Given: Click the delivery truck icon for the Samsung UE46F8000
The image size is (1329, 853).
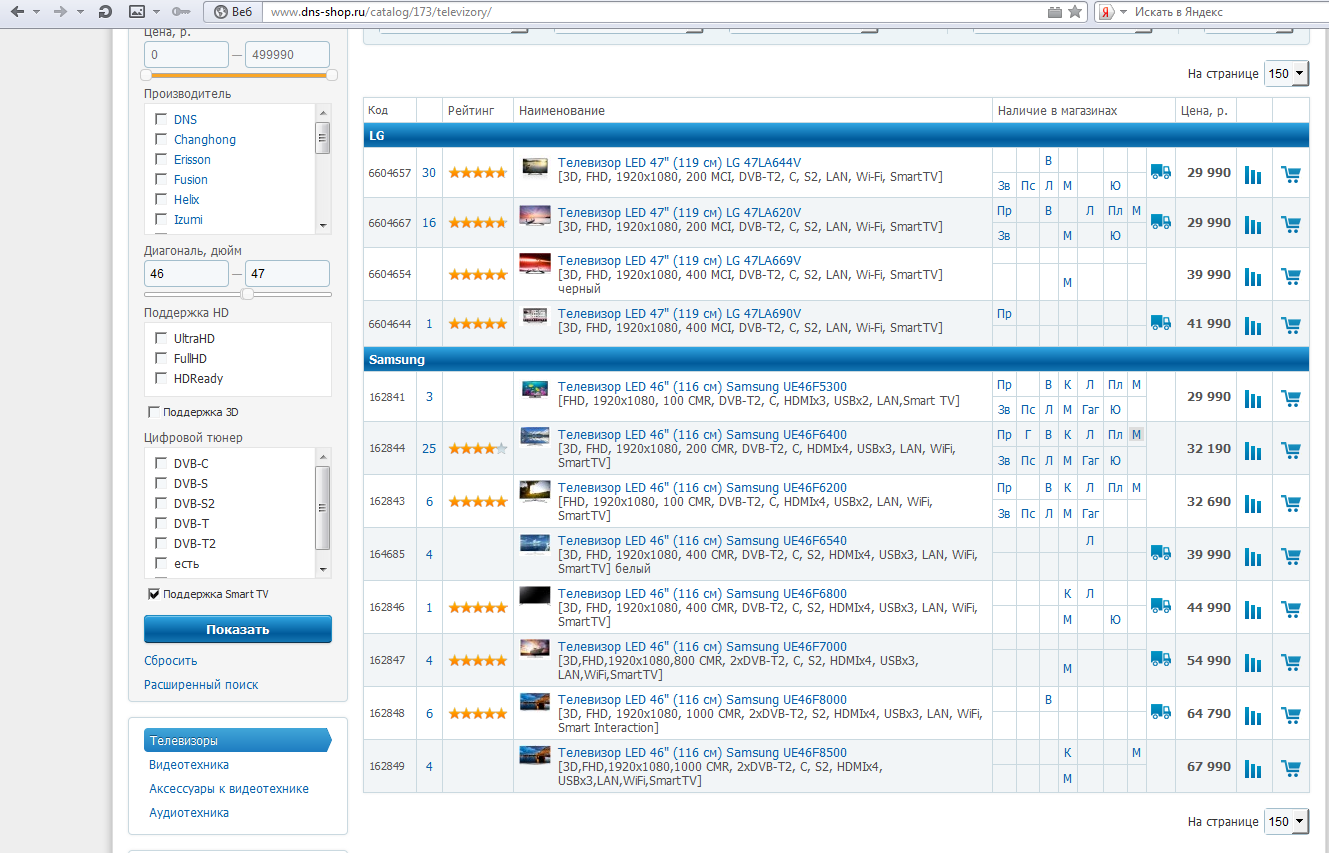Looking at the screenshot, I should pos(1160,712).
